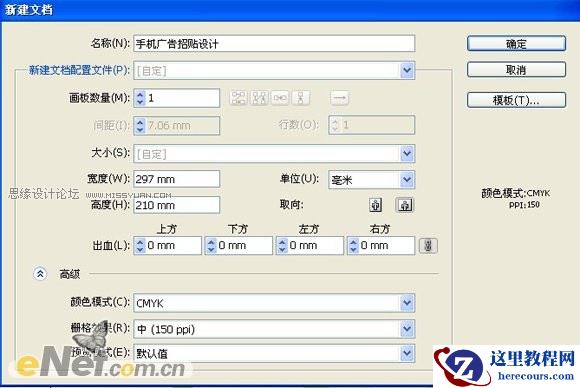This screenshot has height=388, width=580.
Task: Open the 预览模式 默认值 dropdown
Action: click(274, 353)
